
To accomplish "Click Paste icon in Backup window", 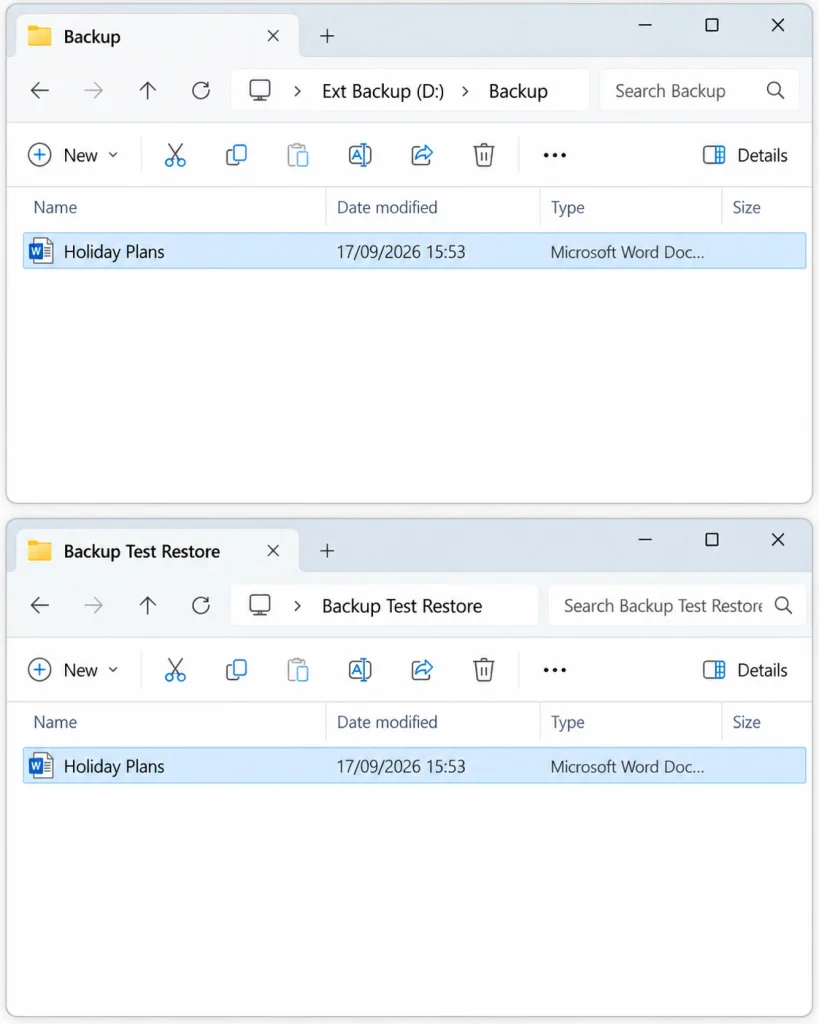I will coord(298,155).
